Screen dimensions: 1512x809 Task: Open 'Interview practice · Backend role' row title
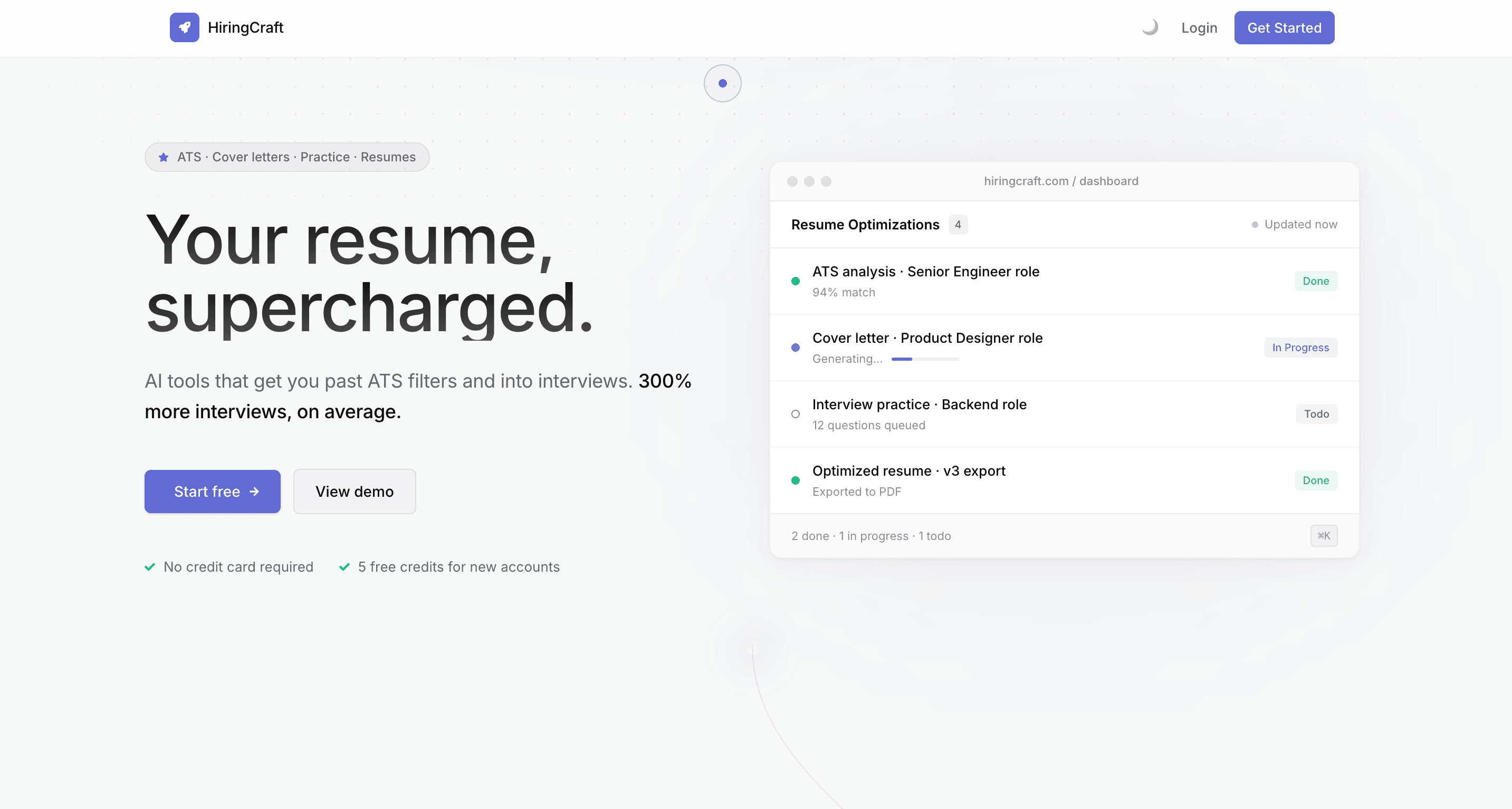pyautogui.click(x=919, y=404)
